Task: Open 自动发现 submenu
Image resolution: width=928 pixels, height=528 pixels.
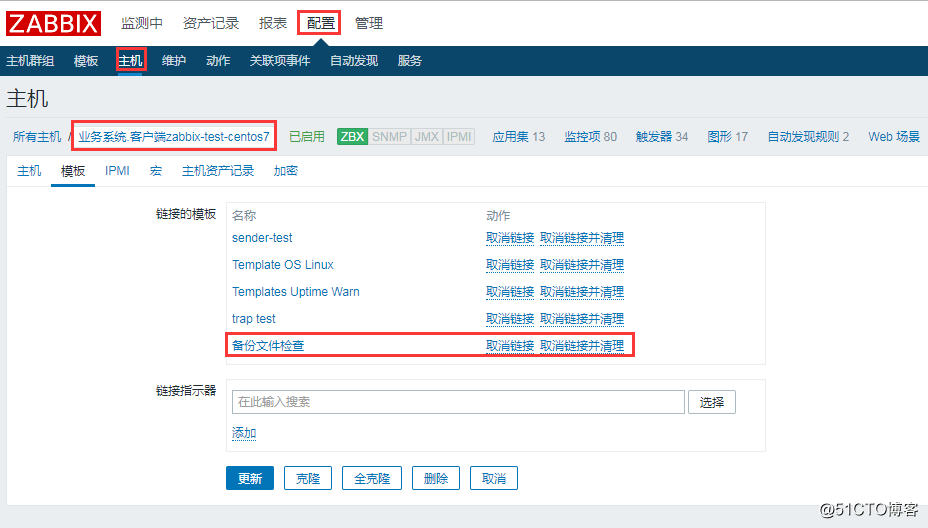Action: pos(354,61)
